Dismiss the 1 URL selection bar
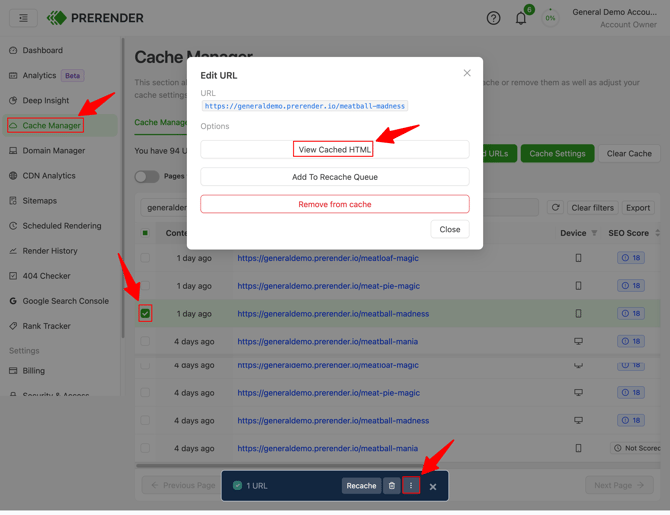 coord(433,487)
